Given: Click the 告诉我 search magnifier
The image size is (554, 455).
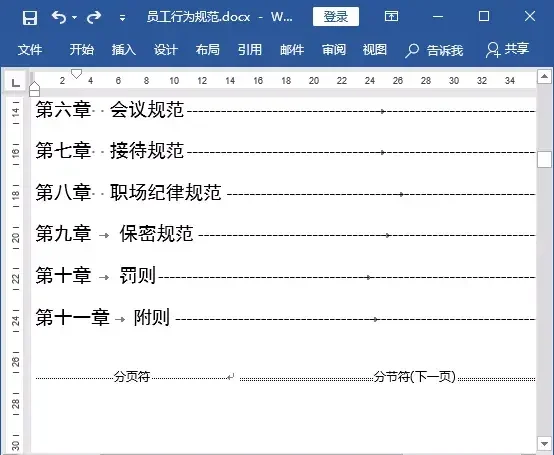Looking at the screenshot, I should [412, 51].
